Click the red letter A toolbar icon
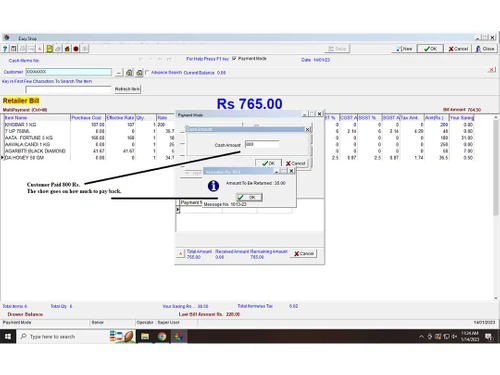This screenshot has width=500, height=375. click(x=40, y=49)
